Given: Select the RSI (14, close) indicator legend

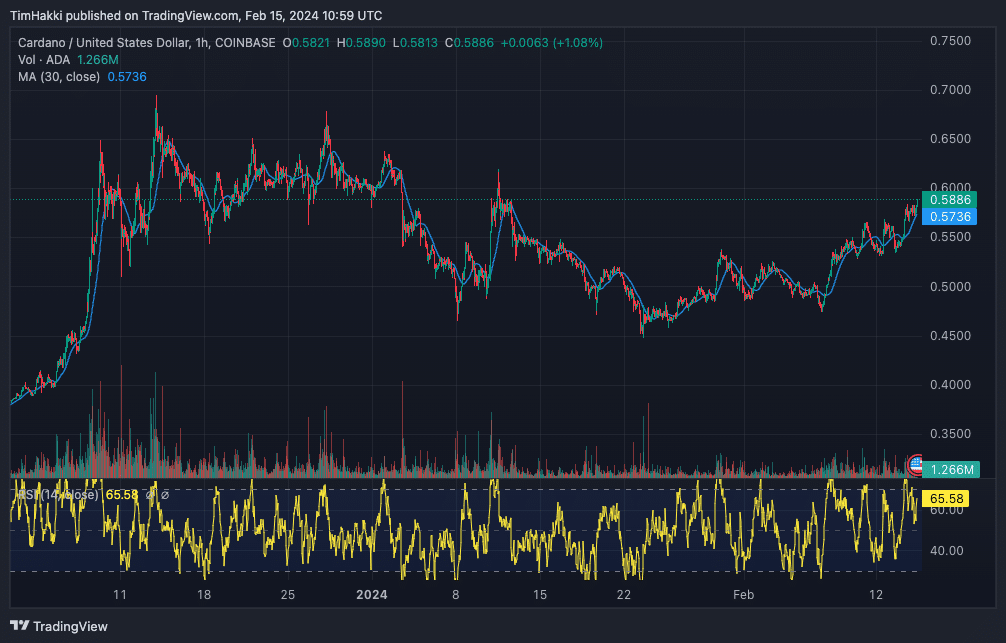Looking at the screenshot, I should click(x=55, y=494).
